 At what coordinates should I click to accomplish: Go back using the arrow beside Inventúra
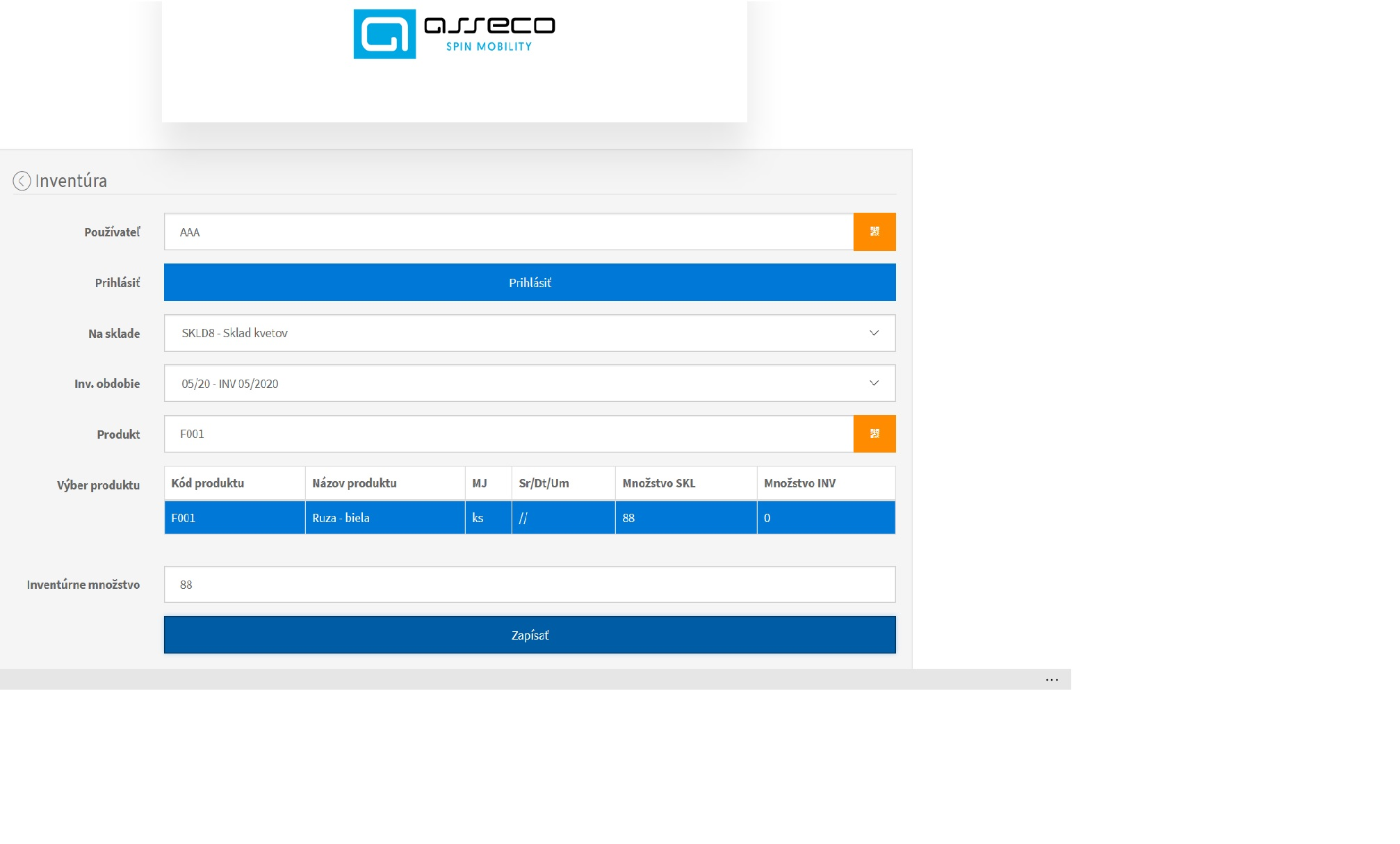point(22,181)
